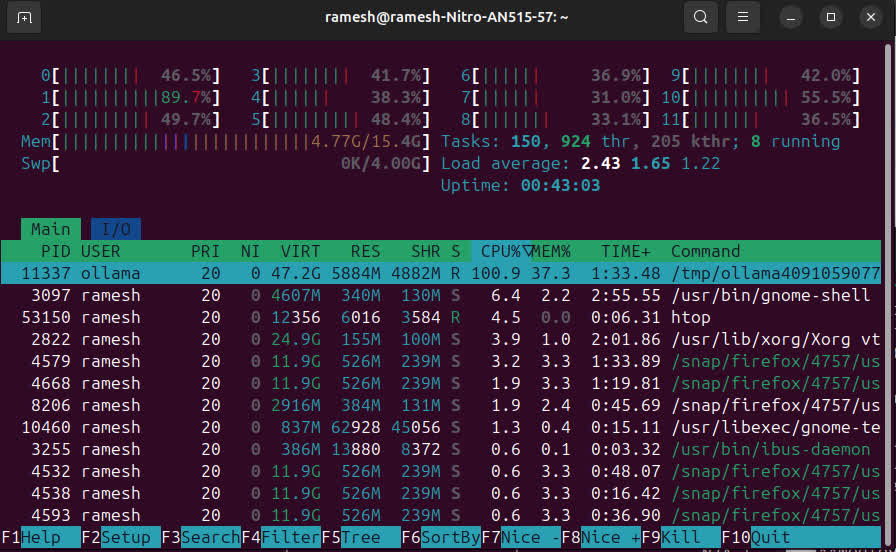Sort by the USER column header
The height and width of the screenshot is (552, 896).
(101, 251)
